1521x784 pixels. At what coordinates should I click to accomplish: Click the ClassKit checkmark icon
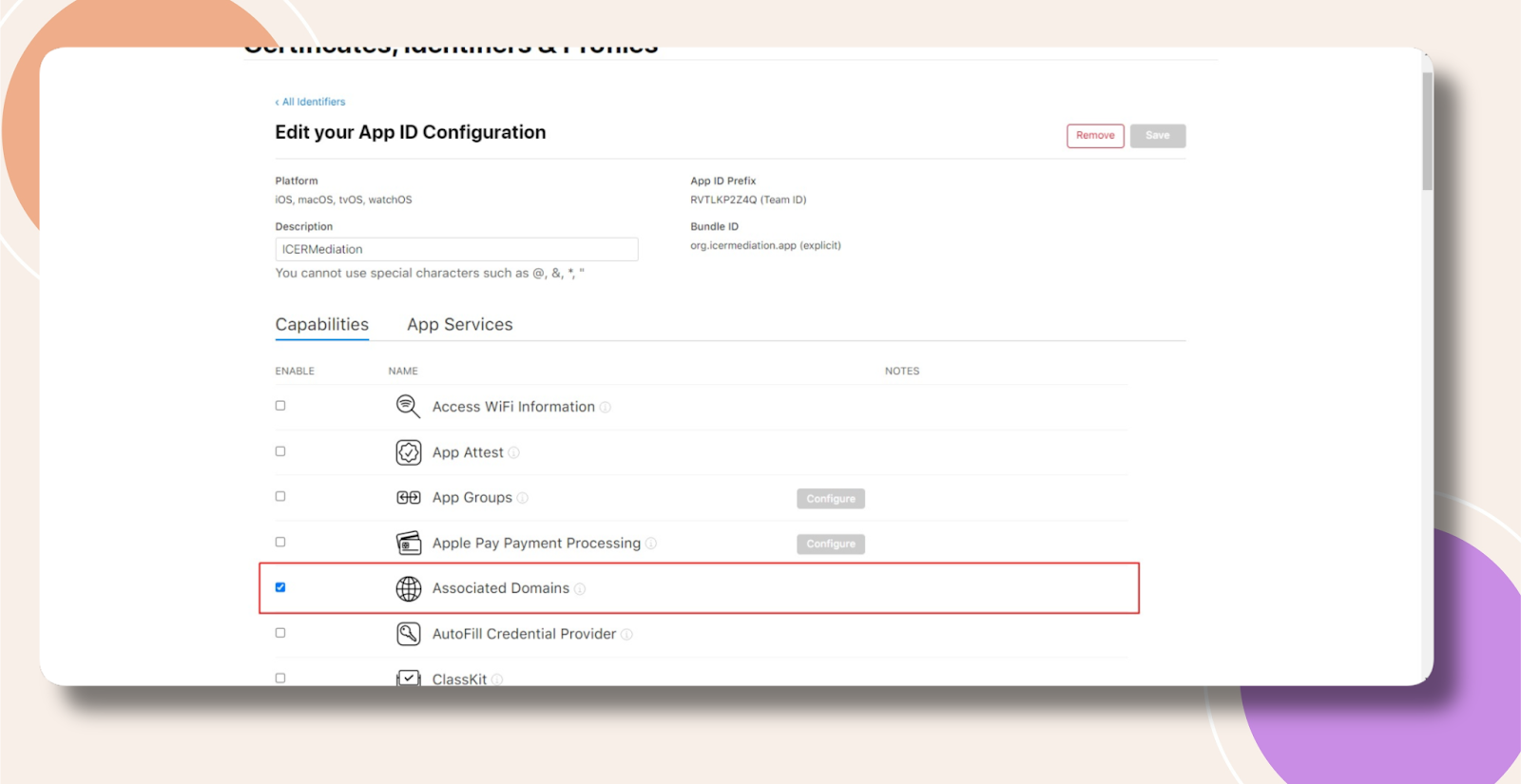tap(409, 678)
